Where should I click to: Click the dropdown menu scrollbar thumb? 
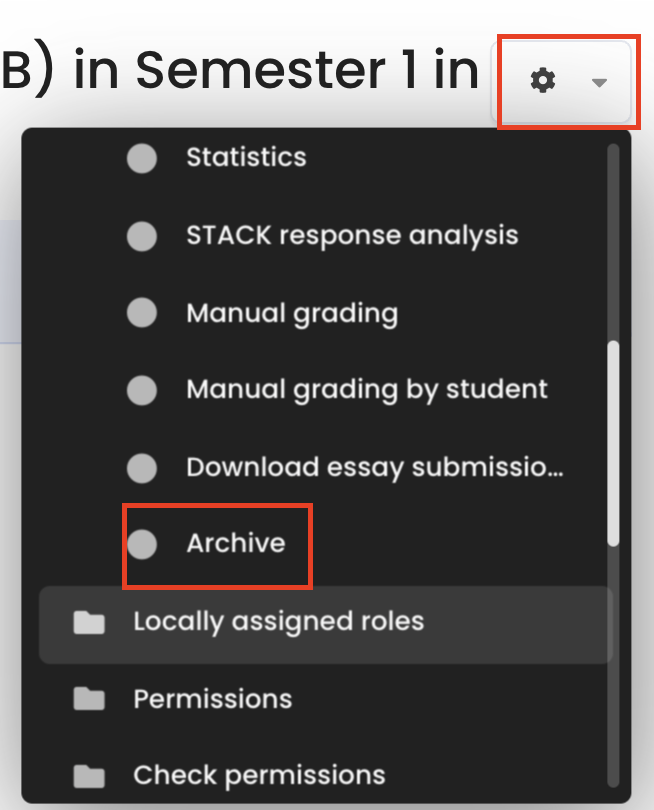point(614,443)
